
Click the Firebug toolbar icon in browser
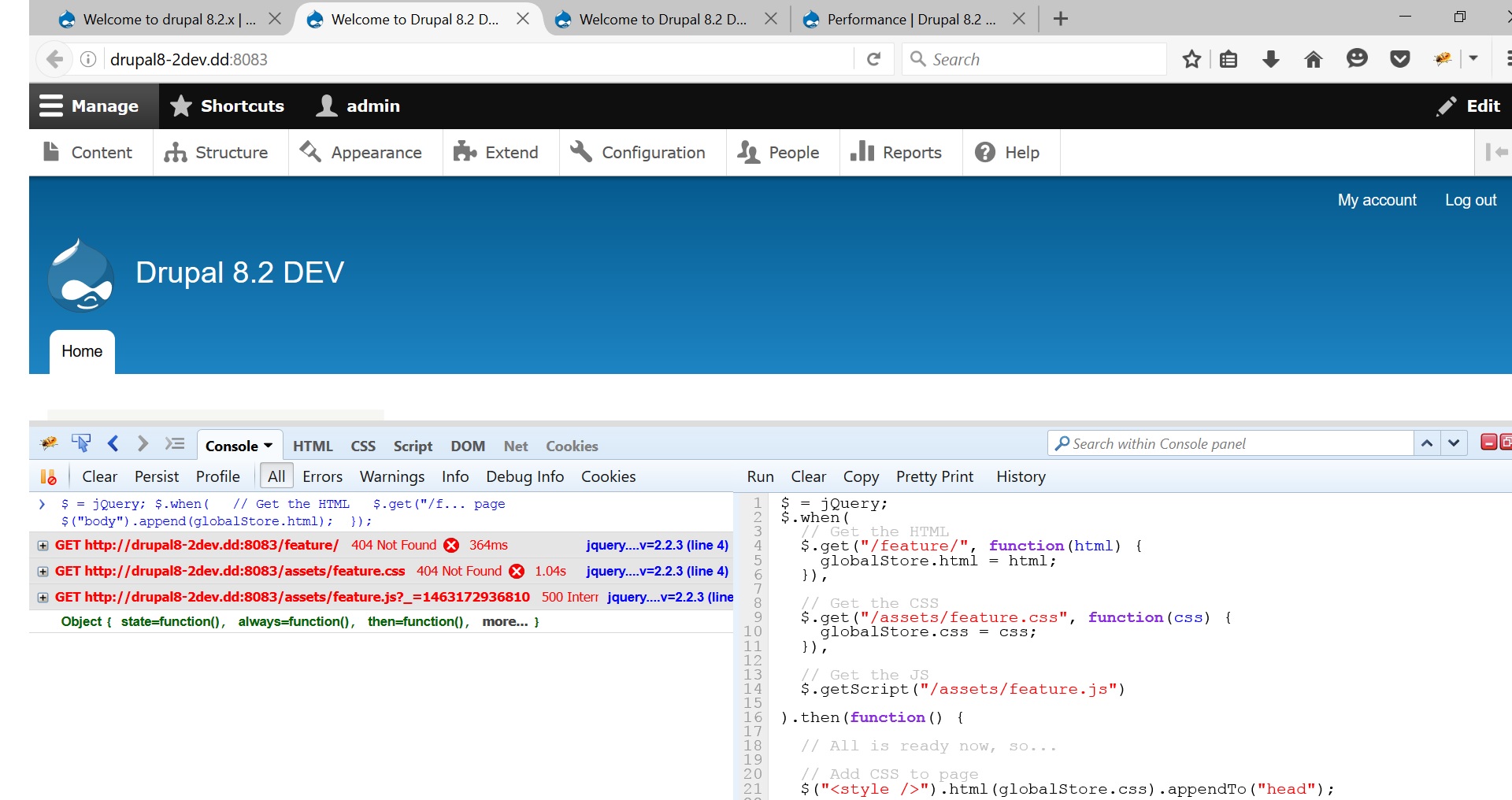pyautogui.click(x=1443, y=59)
